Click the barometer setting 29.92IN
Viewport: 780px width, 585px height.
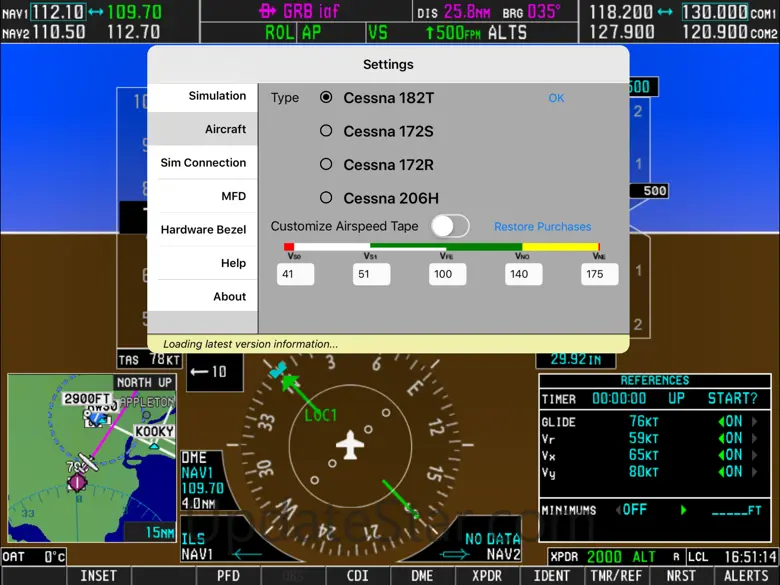(x=576, y=359)
